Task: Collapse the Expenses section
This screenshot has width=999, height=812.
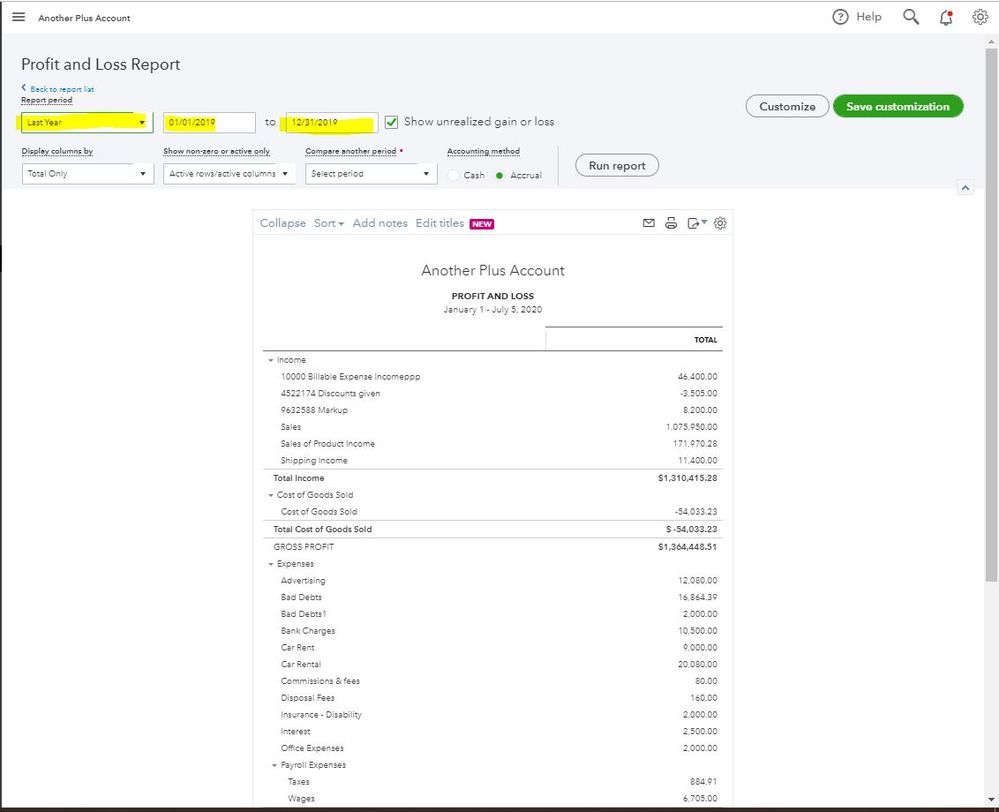Action: (x=271, y=564)
